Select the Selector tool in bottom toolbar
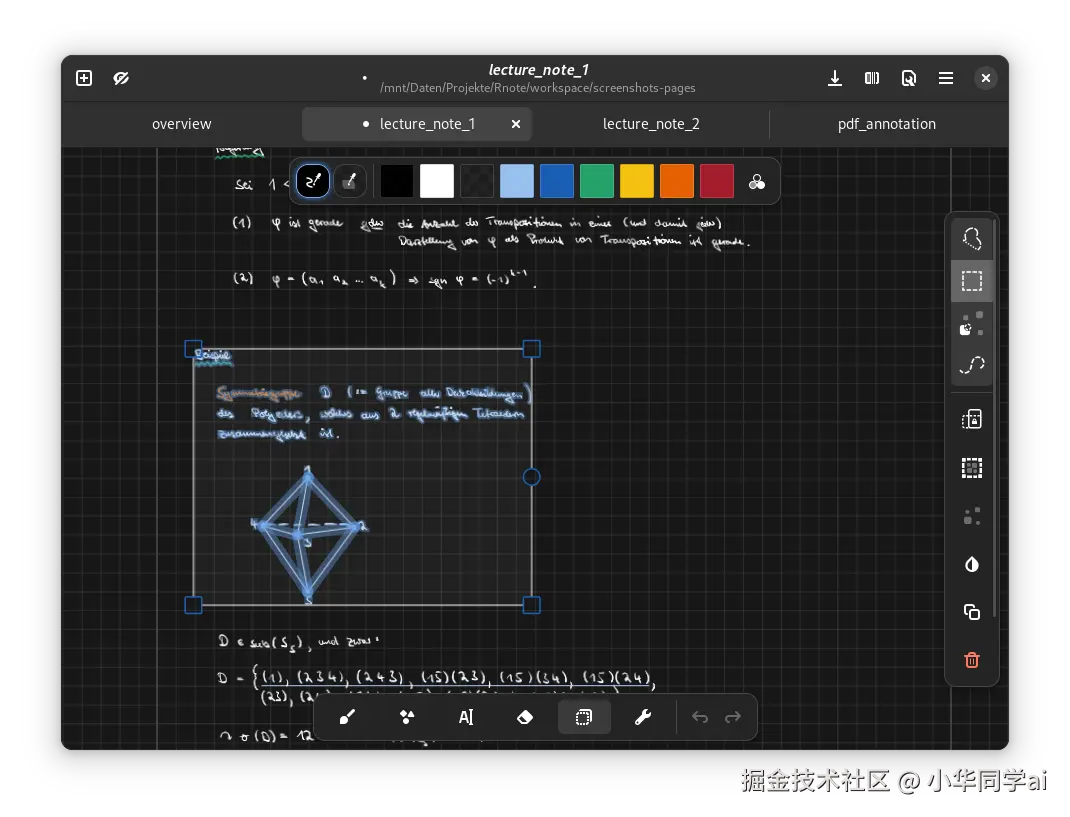This screenshot has width=1070, height=817. pos(584,717)
